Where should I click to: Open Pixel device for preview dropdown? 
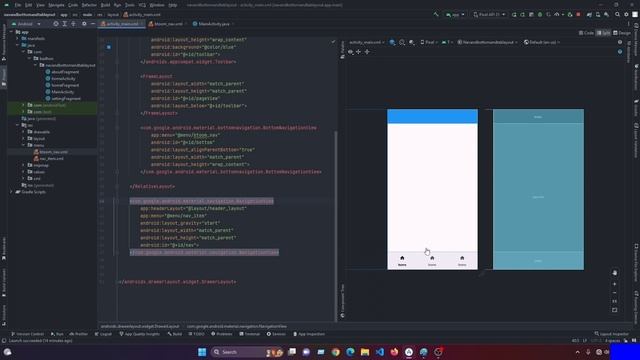tap(429, 42)
